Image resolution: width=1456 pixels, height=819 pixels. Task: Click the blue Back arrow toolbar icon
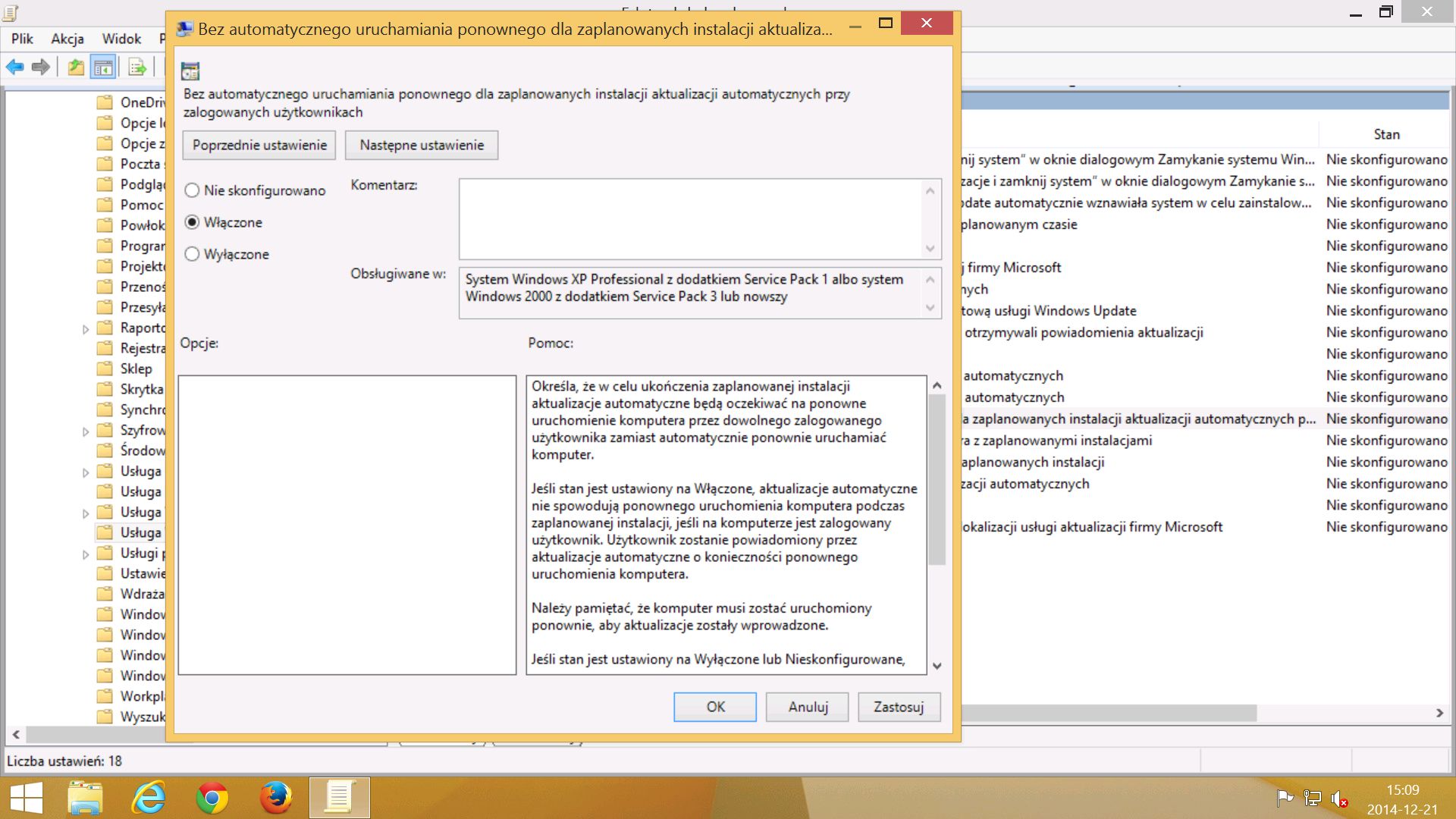(14, 67)
